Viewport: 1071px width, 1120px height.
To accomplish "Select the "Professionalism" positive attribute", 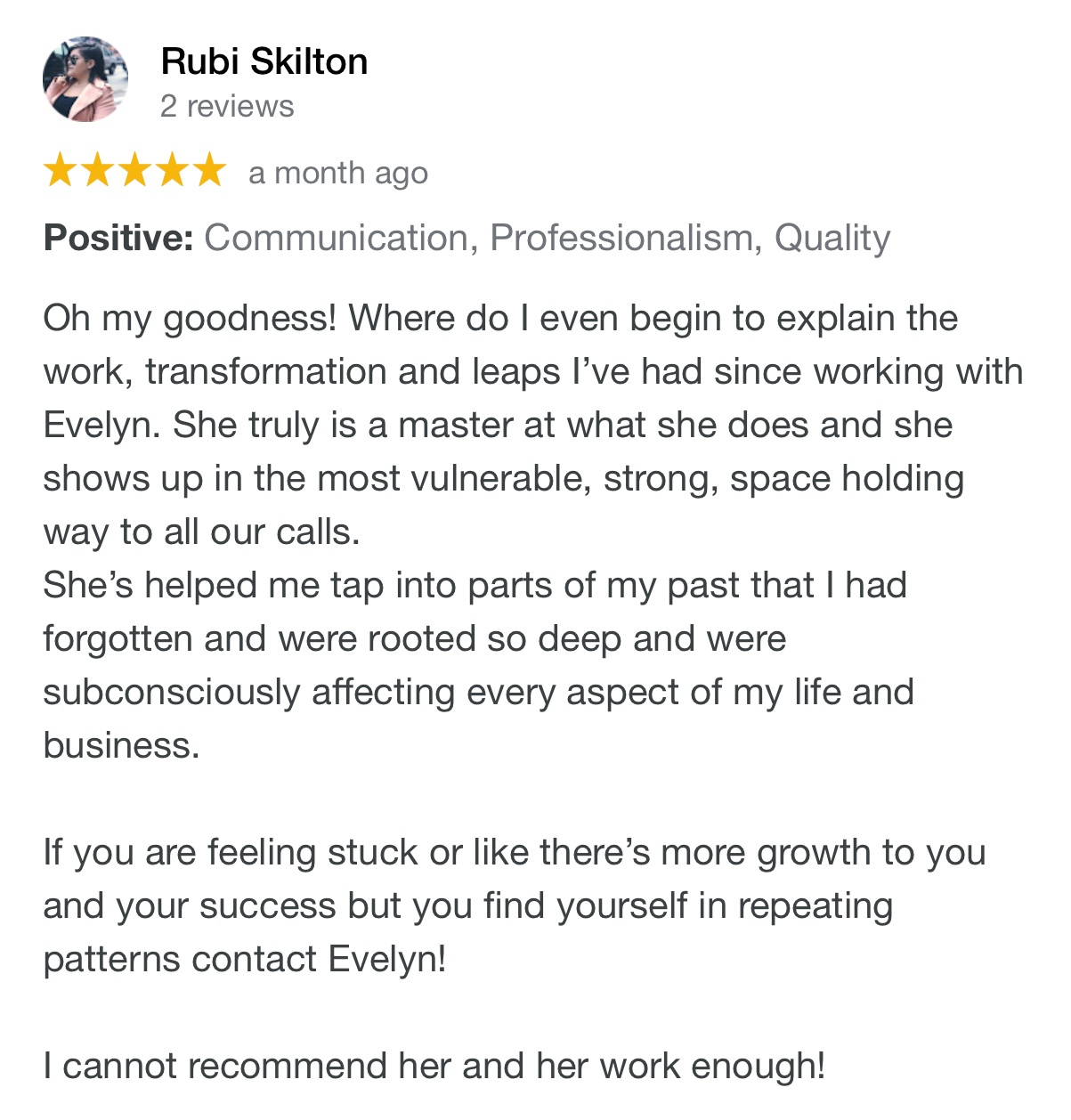I will point(625,238).
